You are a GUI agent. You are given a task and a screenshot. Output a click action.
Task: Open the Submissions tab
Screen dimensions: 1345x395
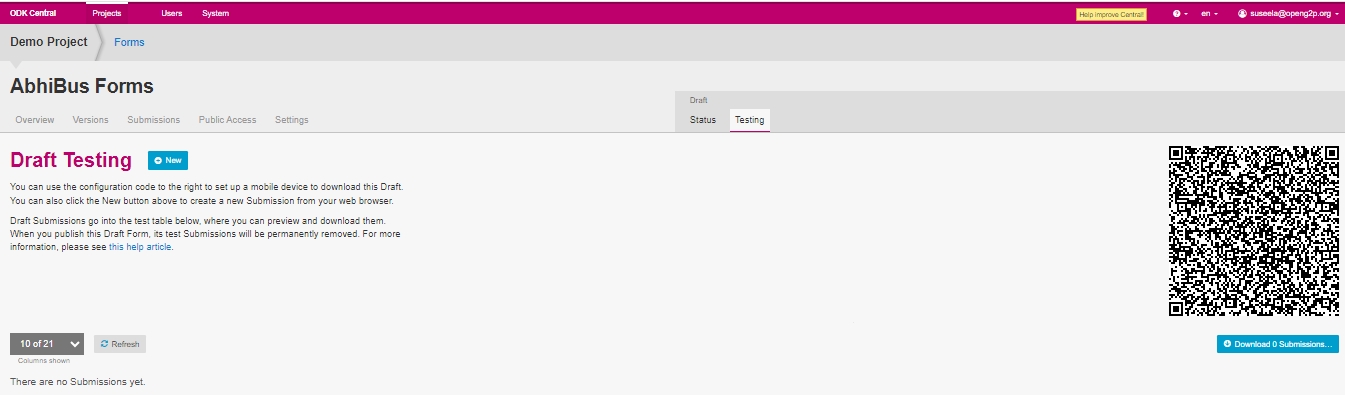point(154,120)
